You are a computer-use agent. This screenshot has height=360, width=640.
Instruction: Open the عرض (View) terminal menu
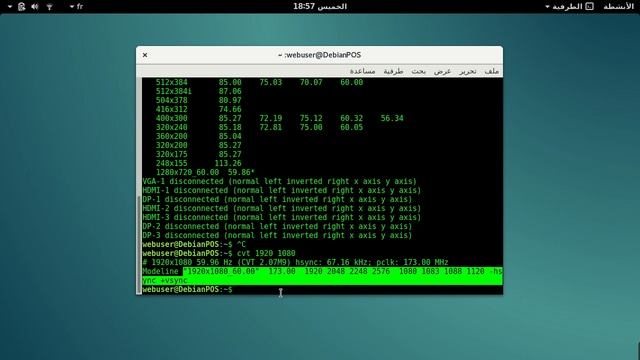pyautogui.click(x=442, y=71)
